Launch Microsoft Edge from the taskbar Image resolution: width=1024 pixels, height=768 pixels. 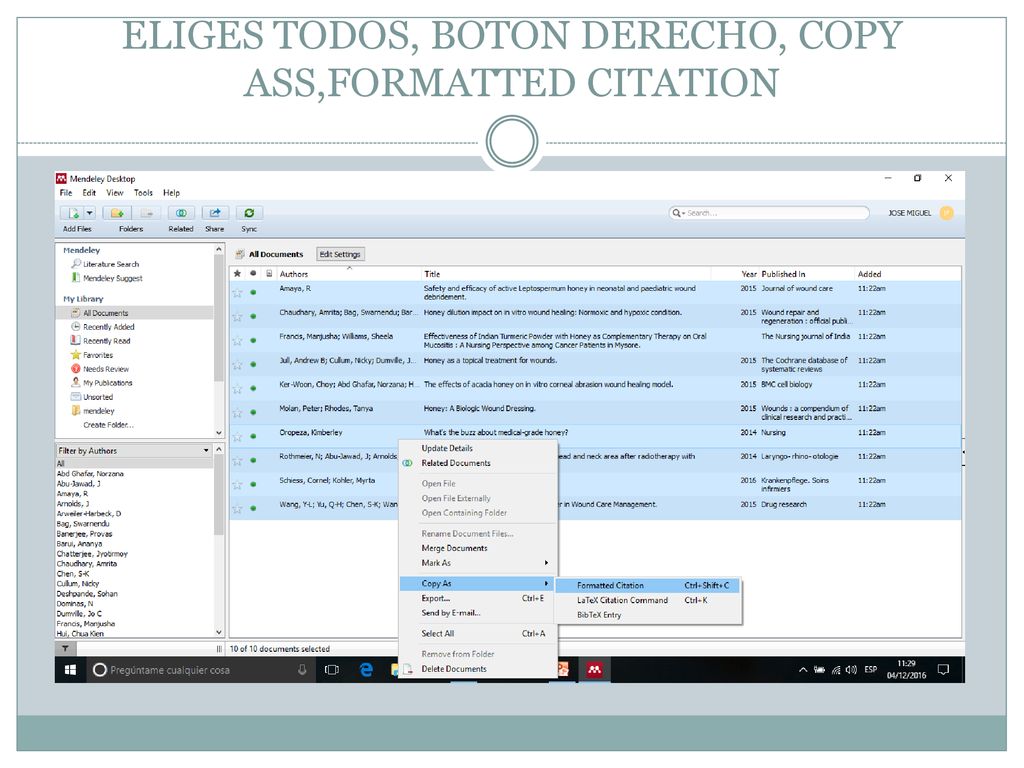[x=366, y=670]
